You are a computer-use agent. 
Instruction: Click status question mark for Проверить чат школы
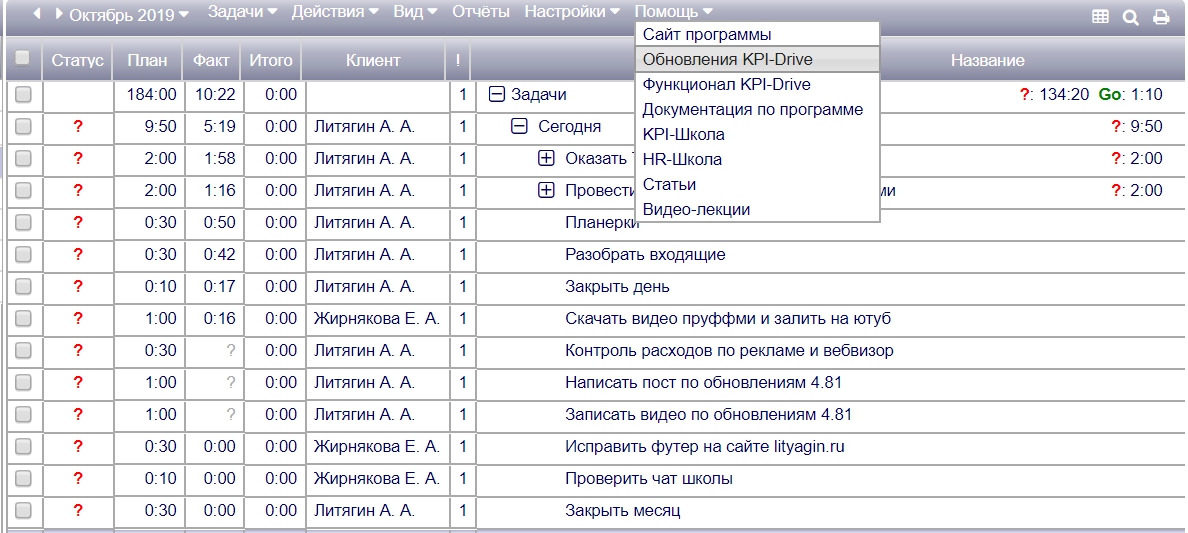(77, 478)
